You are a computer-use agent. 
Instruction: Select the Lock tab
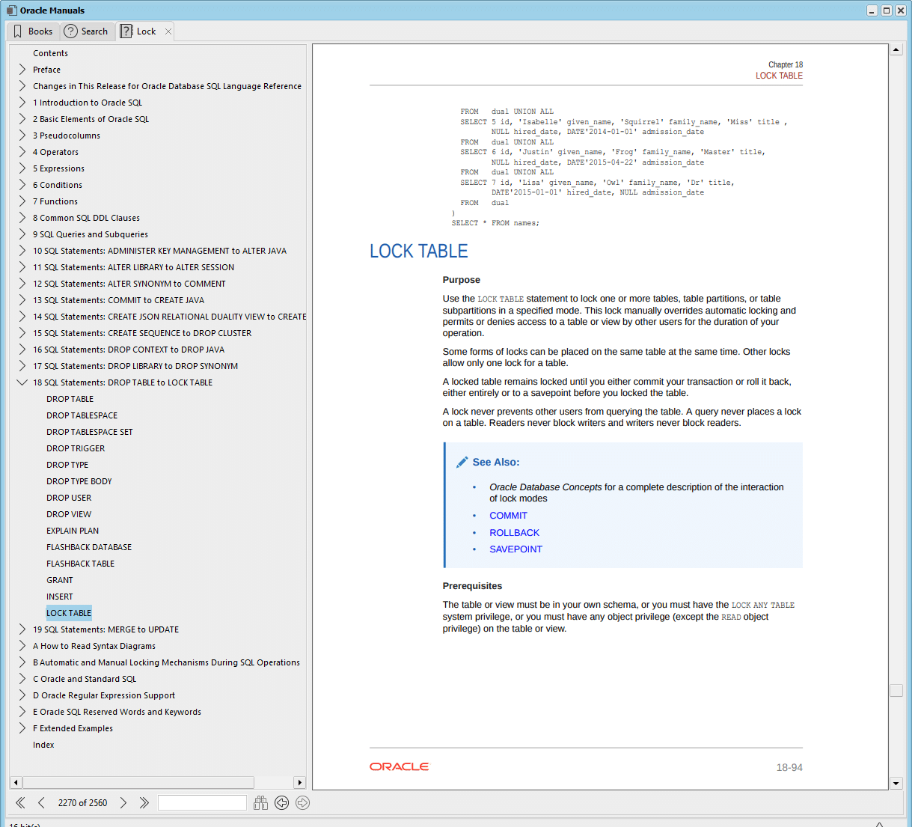click(139, 31)
